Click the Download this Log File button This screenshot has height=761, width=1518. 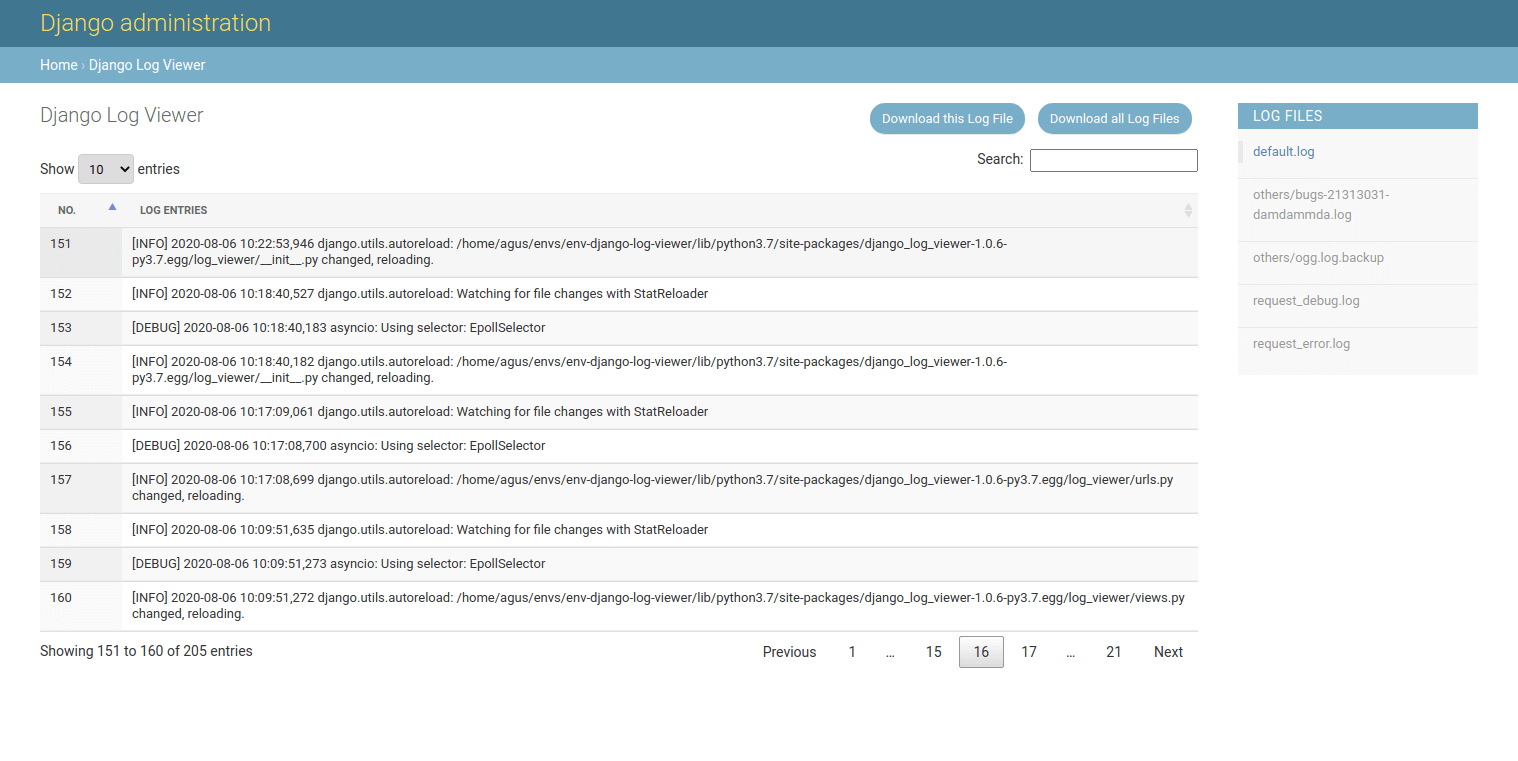pos(946,118)
